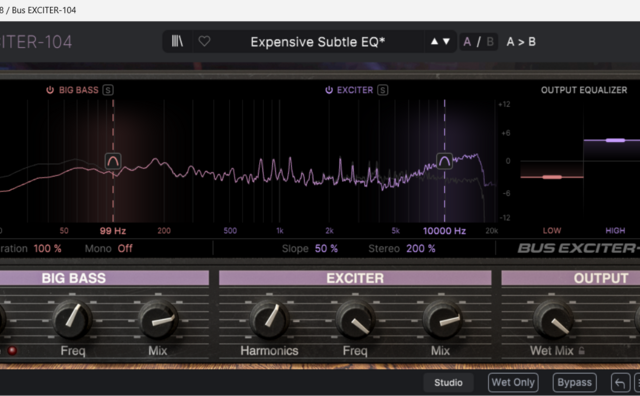
Task: Click the Big Bass Mix knob
Action: pos(158,319)
